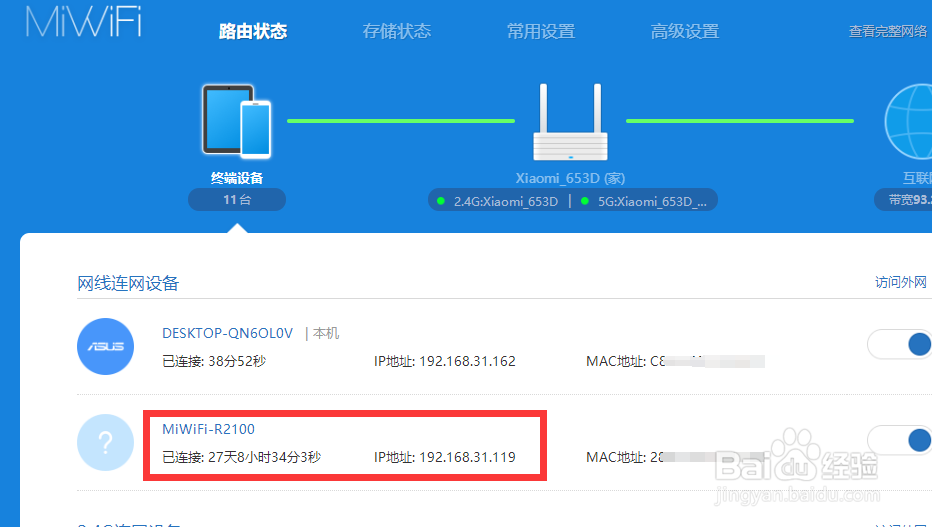Click the ASUS device avatar icon
The height and width of the screenshot is (527, 932).
tap(105, 346)
